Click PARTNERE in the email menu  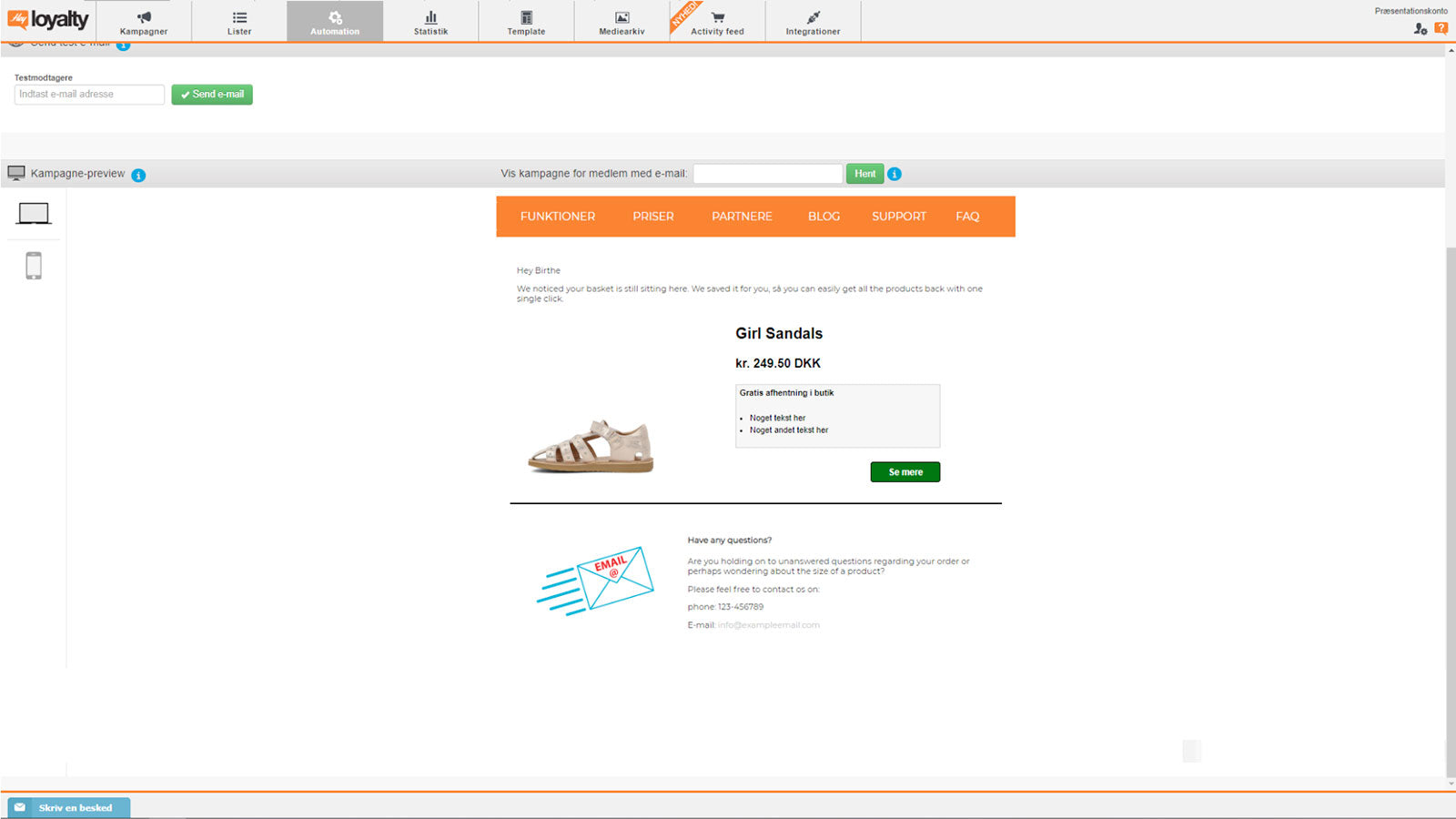click(742, 217)
